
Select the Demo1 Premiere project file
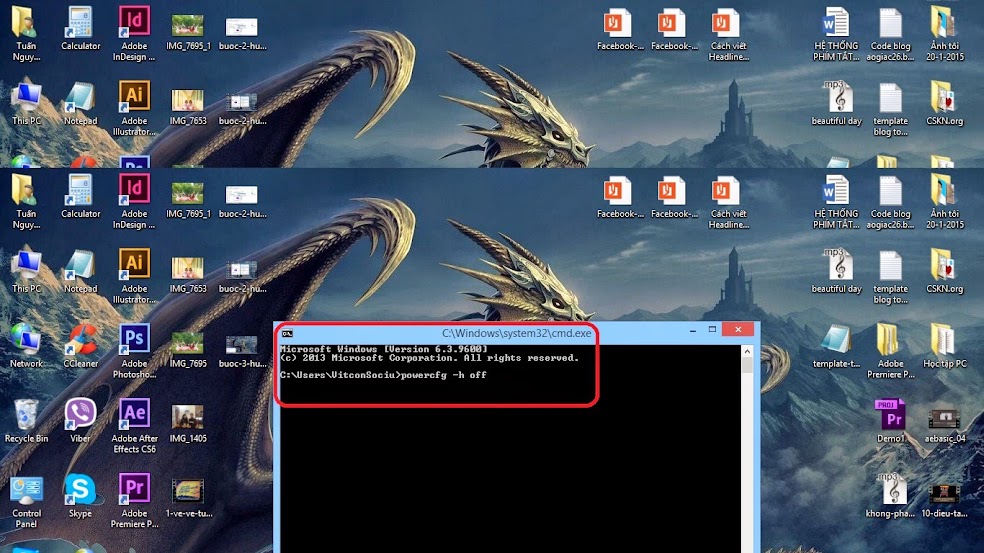890,421
